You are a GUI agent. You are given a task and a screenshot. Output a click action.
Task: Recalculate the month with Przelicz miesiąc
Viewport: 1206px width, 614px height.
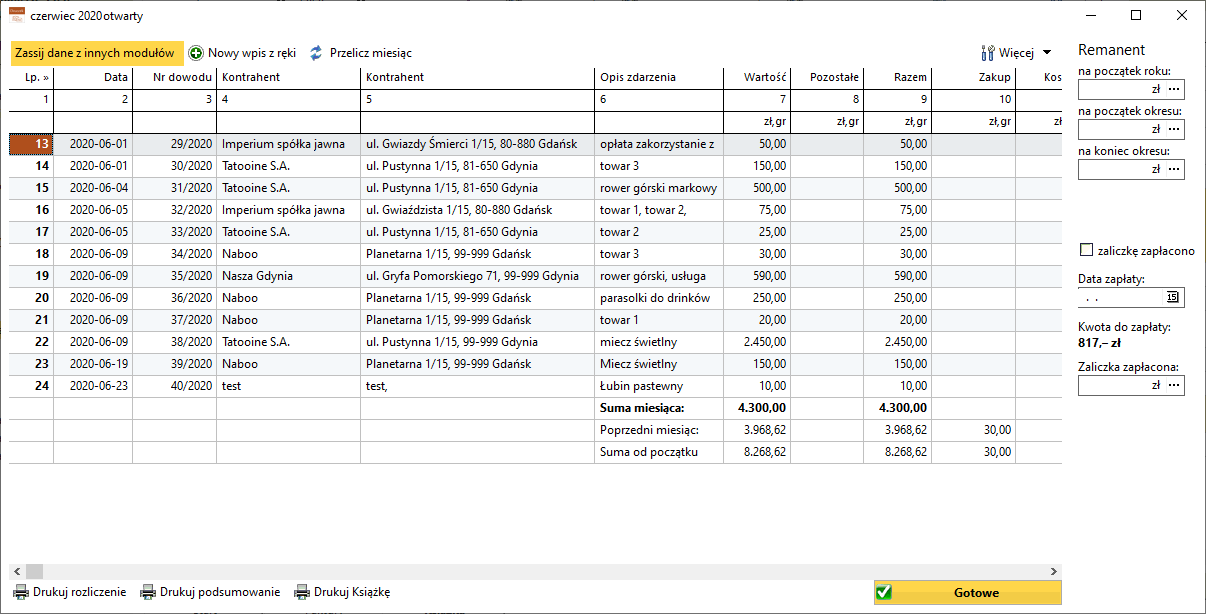(x=360, y=53)
